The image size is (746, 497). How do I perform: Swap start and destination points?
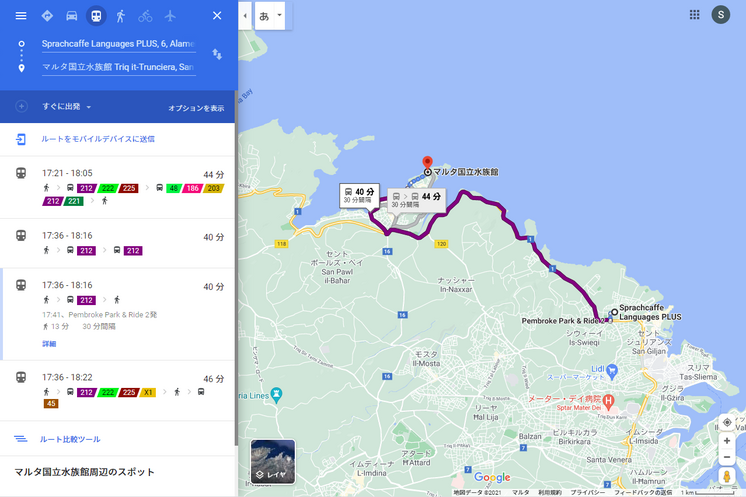tap(217, 54)
